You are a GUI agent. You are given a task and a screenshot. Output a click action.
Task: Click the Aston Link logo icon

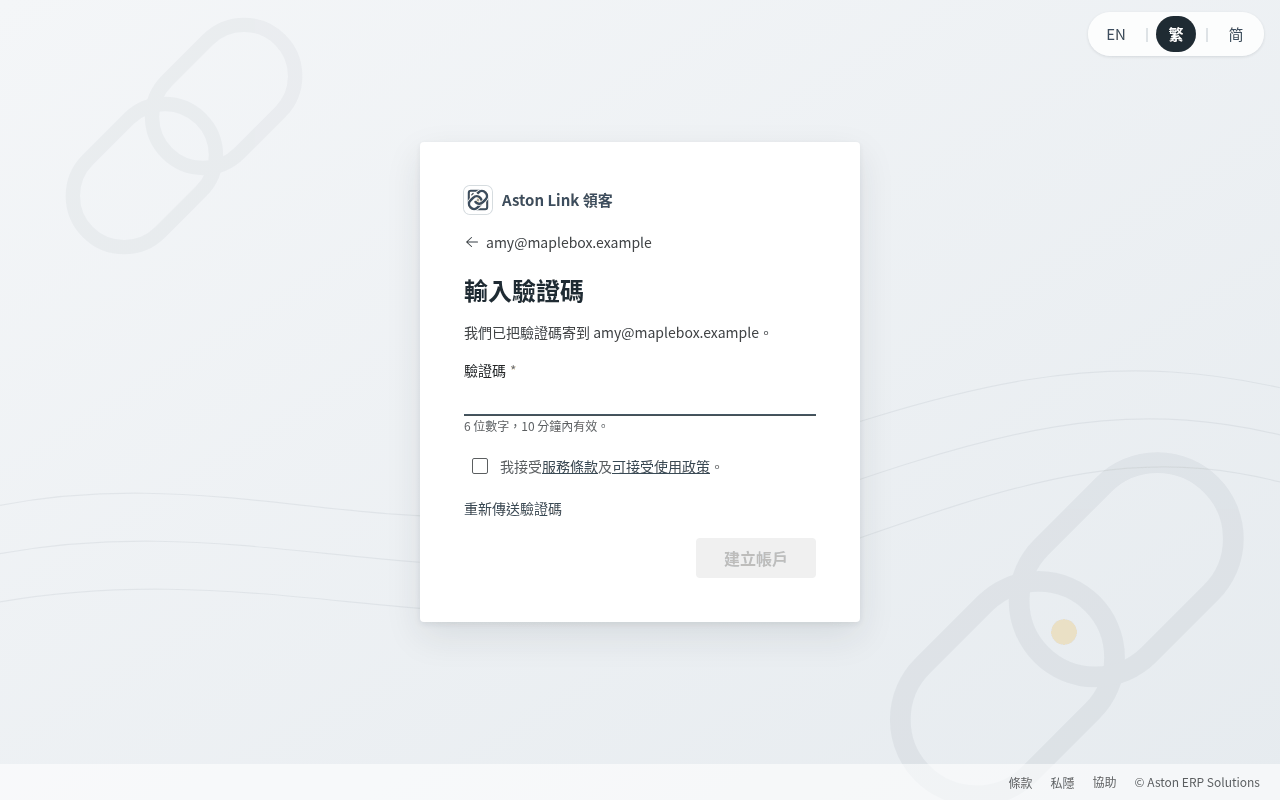tap(478, 200)
